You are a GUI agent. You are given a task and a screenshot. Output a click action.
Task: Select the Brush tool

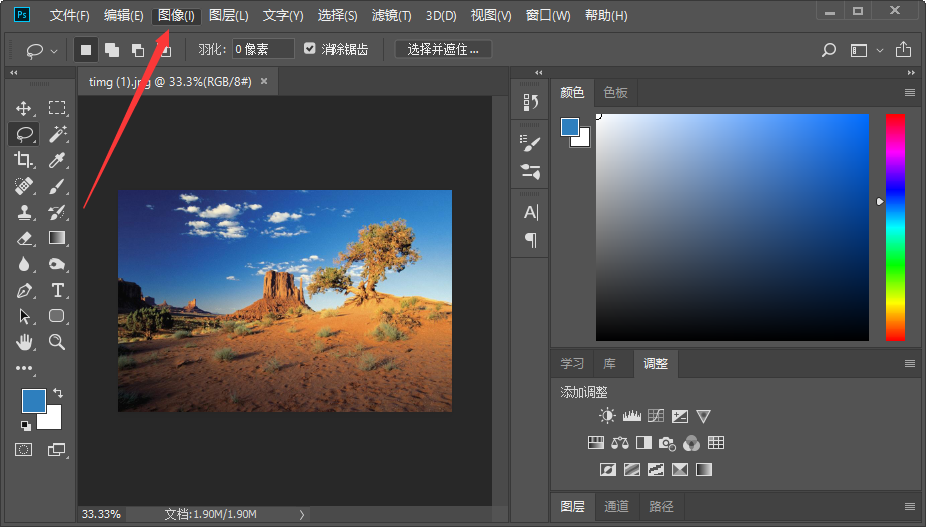click(57, 186)
